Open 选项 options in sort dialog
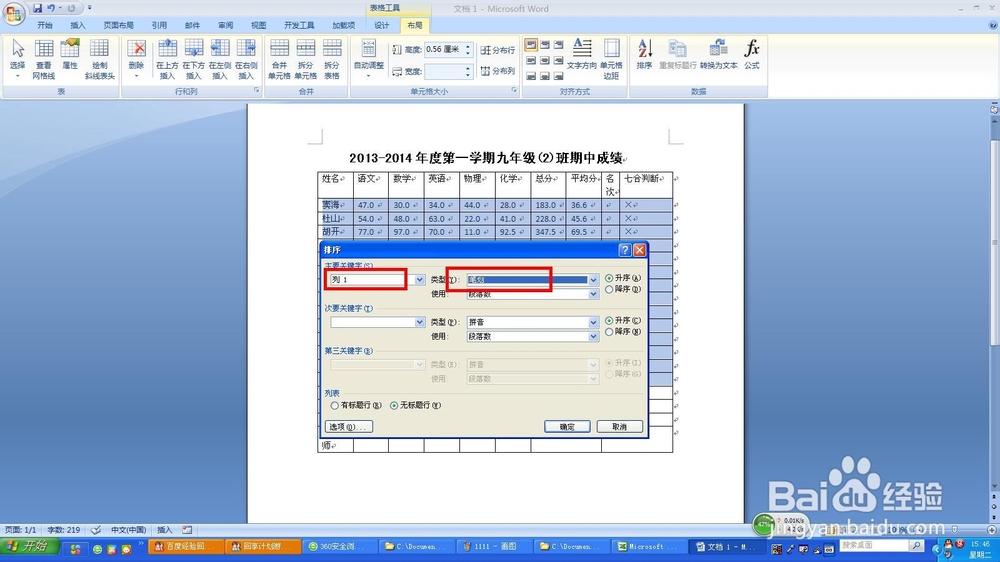The image size is (1000, 562). [349, 427]
